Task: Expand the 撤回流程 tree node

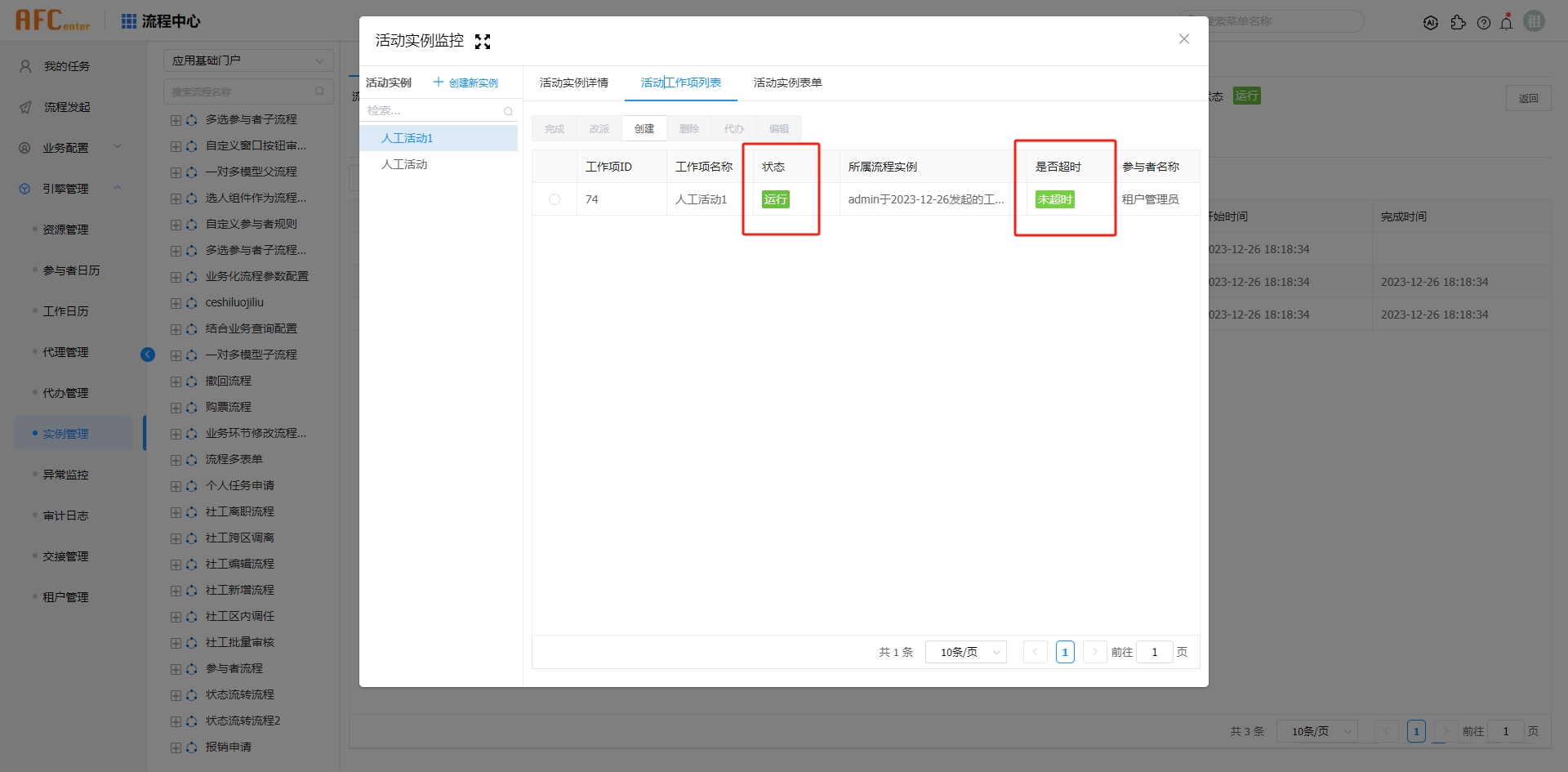Action: click(x=176, y=381)
